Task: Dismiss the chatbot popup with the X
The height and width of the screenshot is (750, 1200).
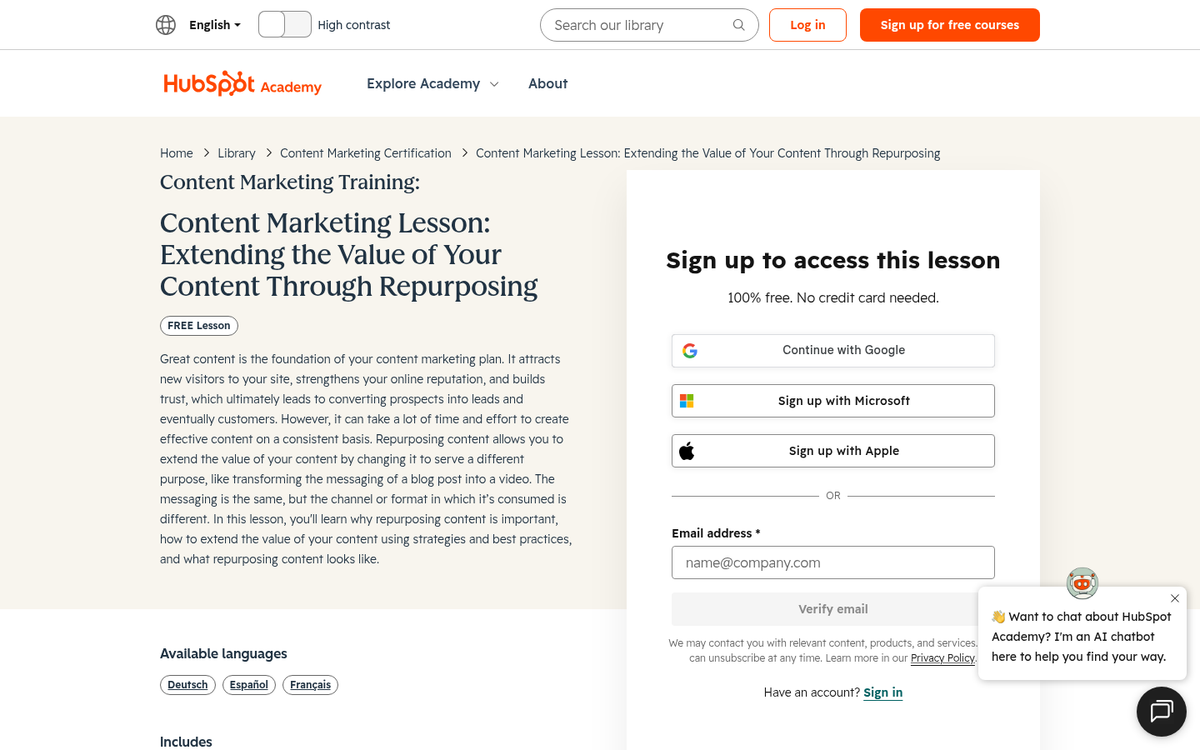Action: 1175,598
